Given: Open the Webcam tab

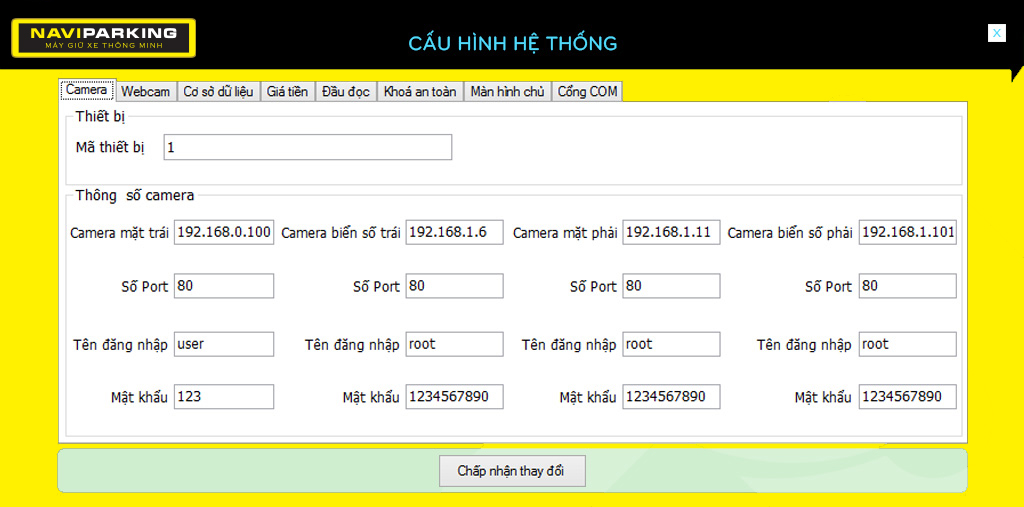Looking at the screenshot, I should pos(146,91).
